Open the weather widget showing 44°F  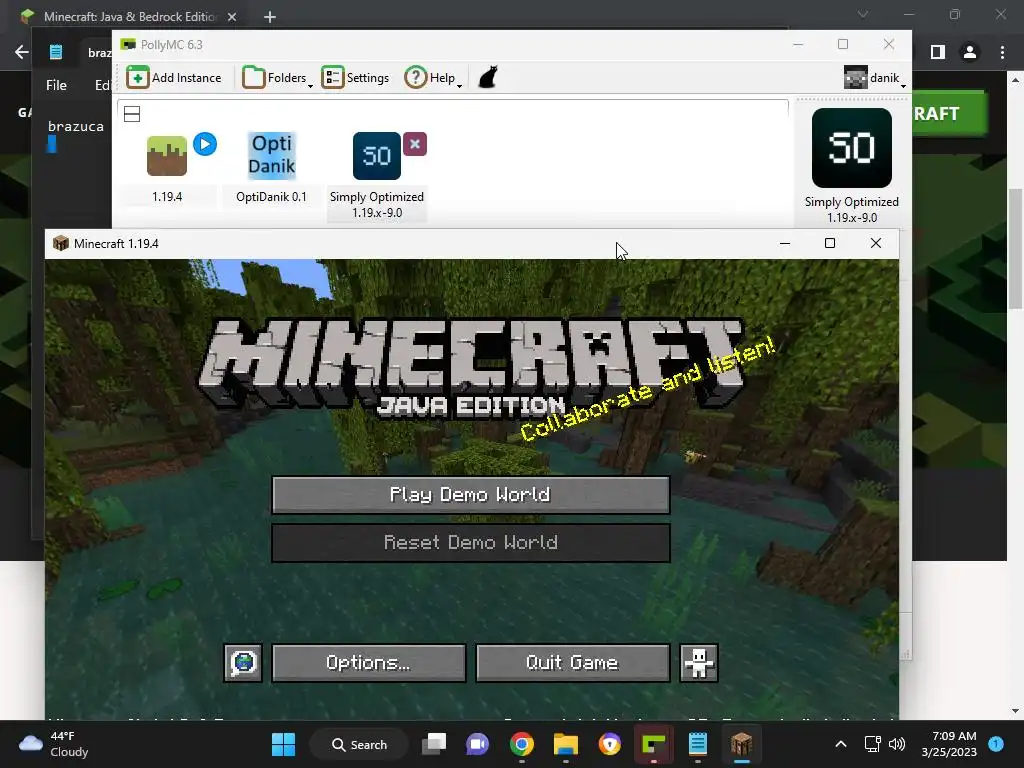point(54,744)
